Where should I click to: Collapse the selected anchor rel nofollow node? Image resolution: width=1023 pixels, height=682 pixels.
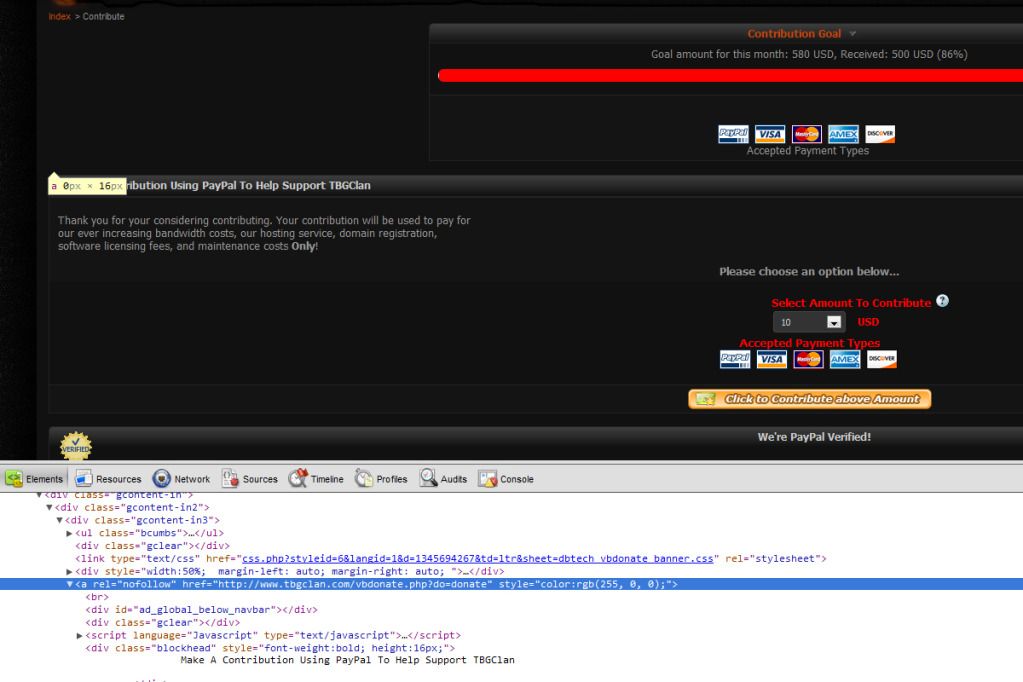pyautogui.click(x=69, y=584)
